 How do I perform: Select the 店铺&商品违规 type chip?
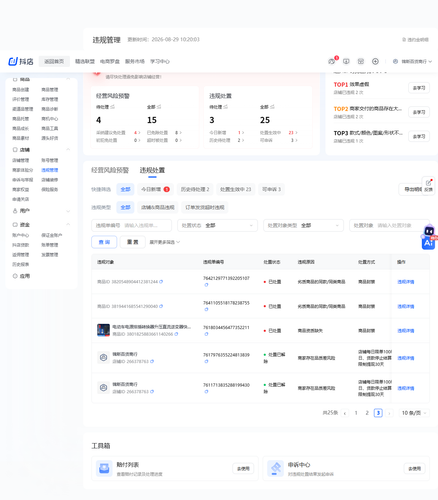click(158, 207)
